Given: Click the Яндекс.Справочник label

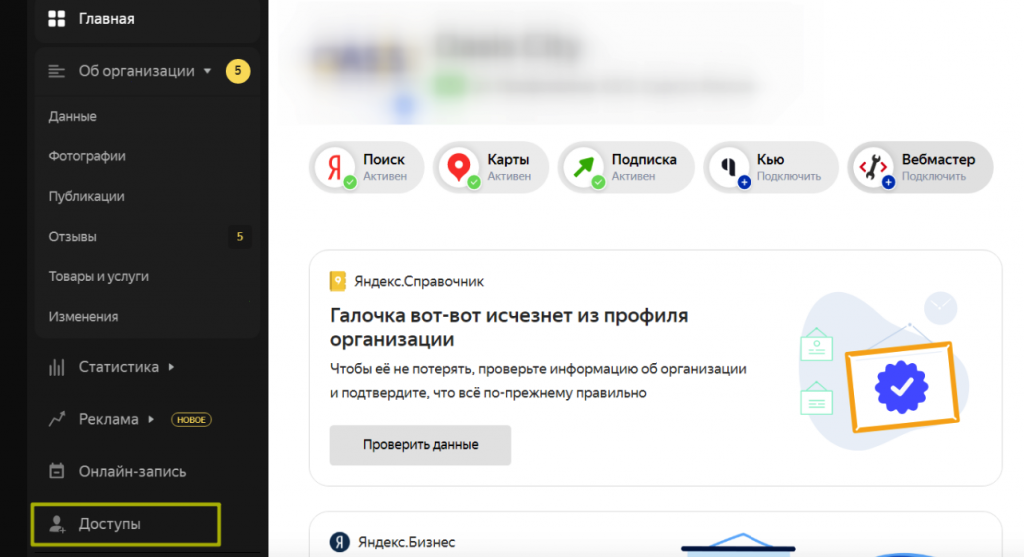Looking at the screenshot, I should 419,281.
